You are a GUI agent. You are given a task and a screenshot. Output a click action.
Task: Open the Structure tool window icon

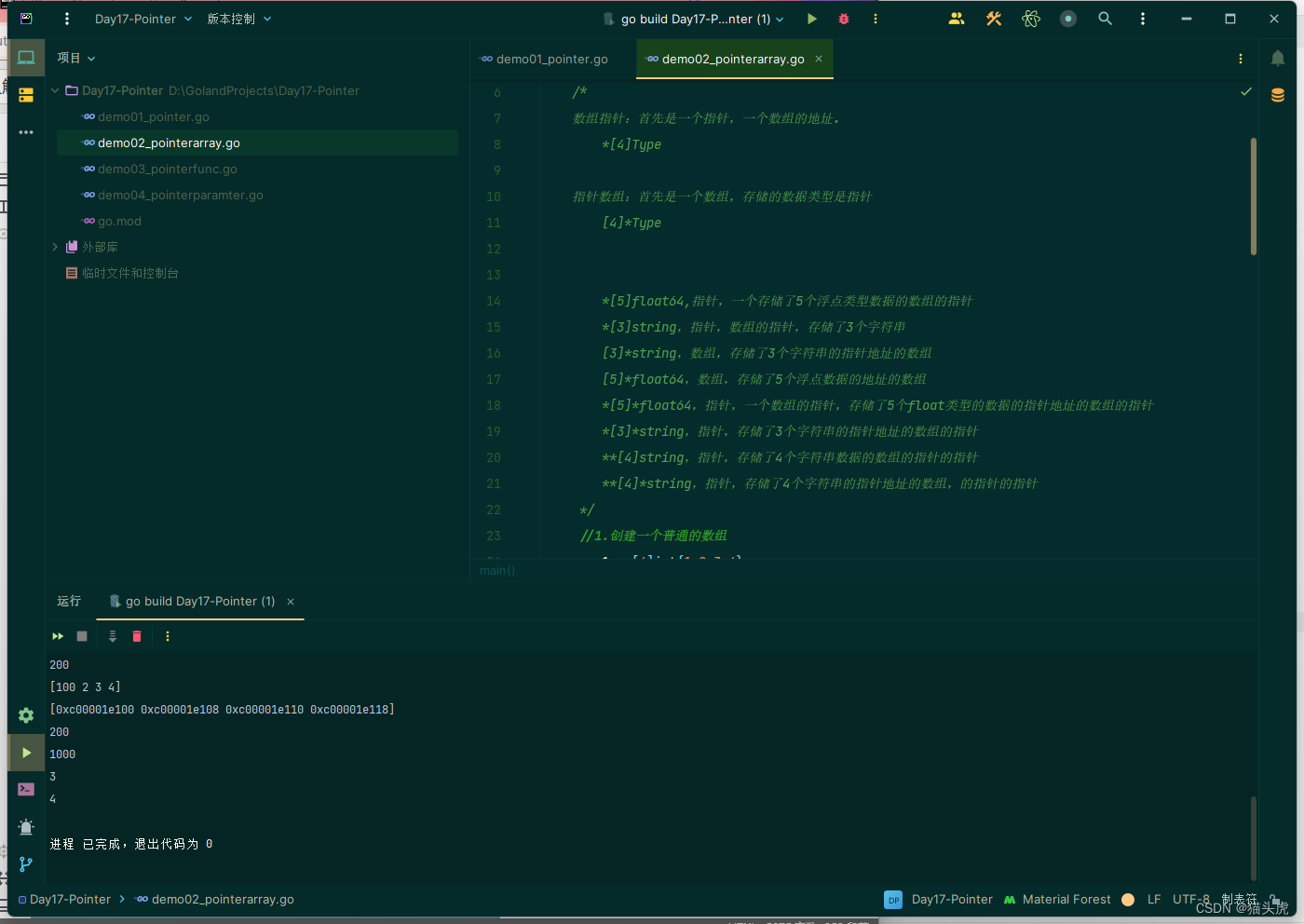point(26,95)
